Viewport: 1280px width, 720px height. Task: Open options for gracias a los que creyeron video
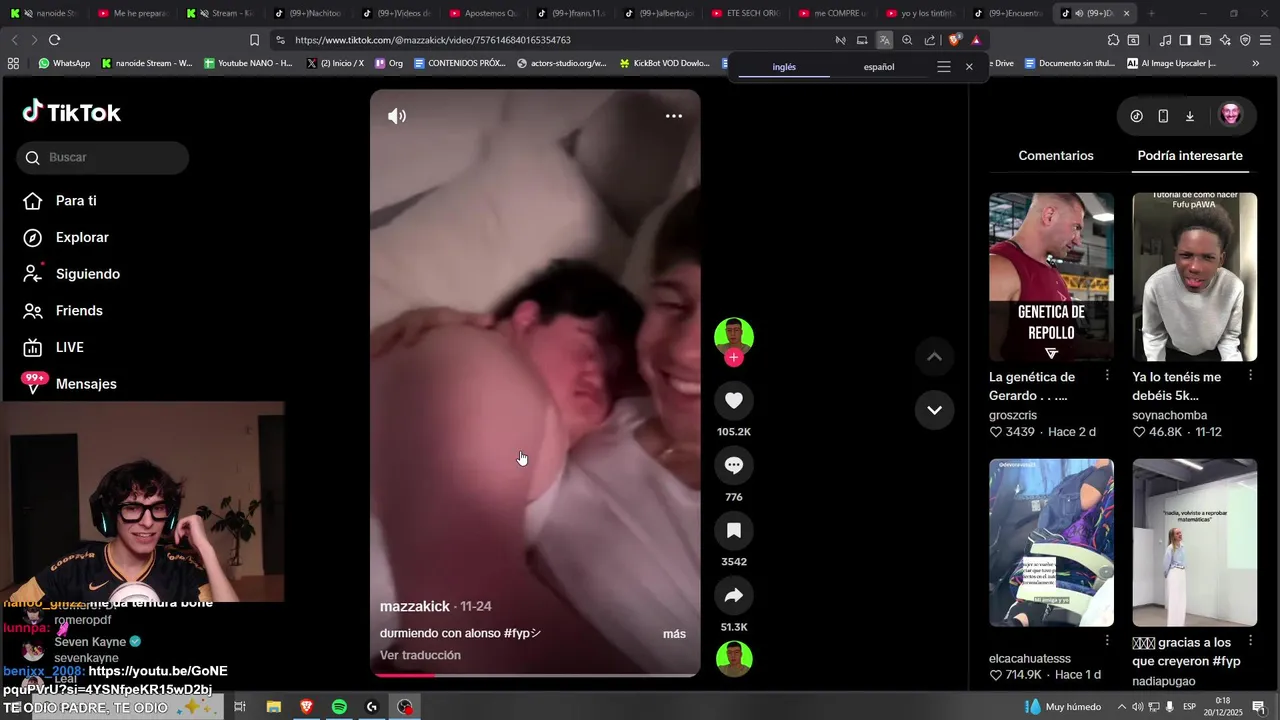[x=1250, y=640]
